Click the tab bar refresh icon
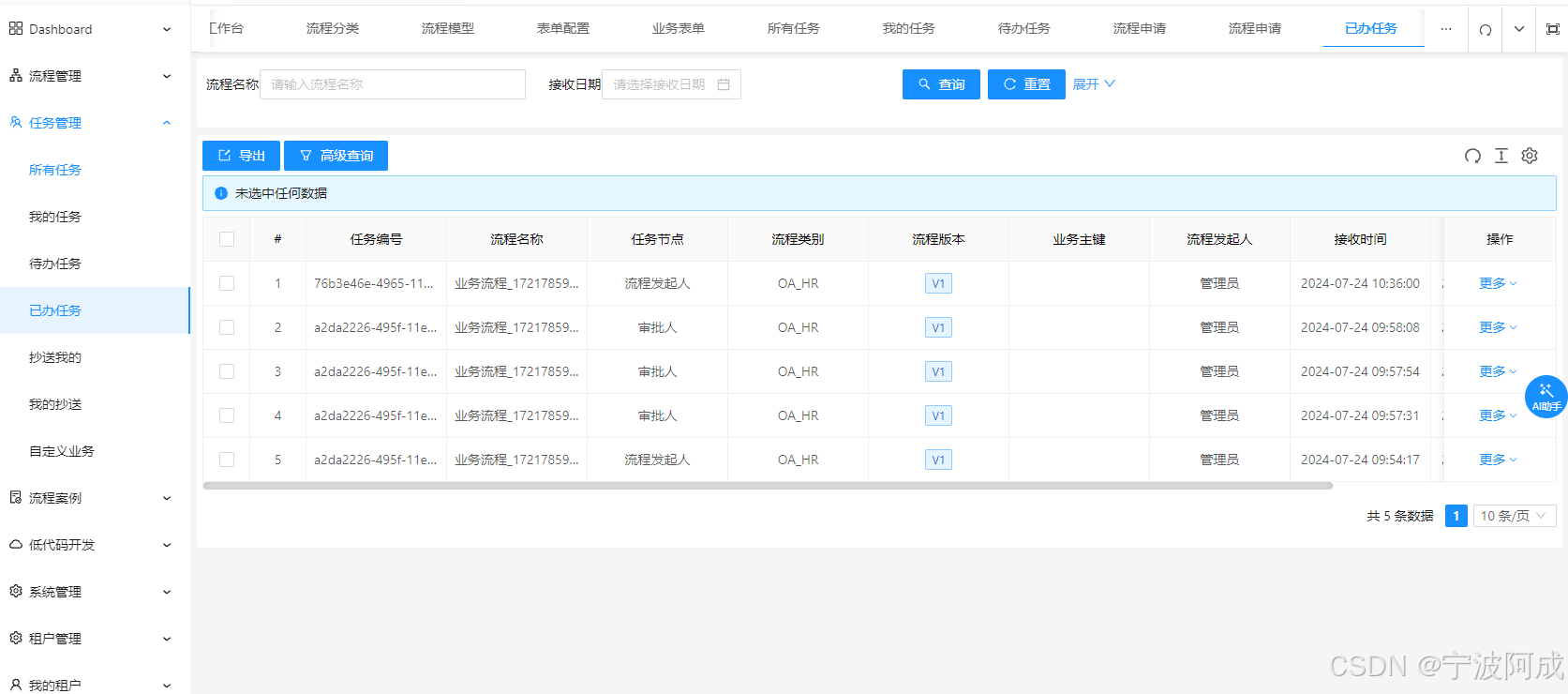The width and height of the screenshot is (1568, 694). click(1486, 29)
